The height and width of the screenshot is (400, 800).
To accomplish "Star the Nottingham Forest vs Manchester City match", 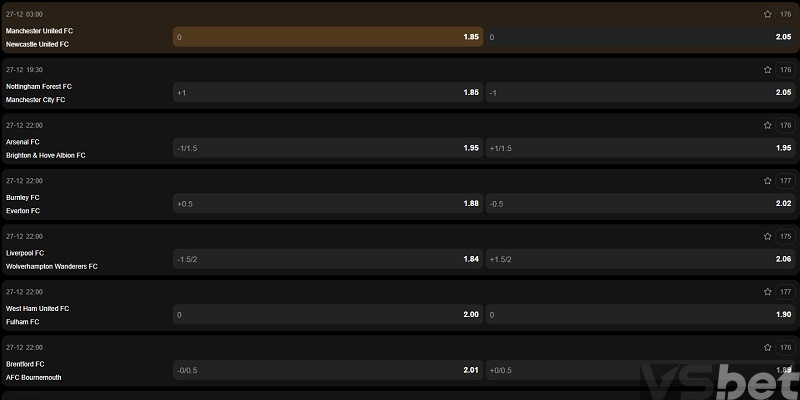I will point(767,70).
